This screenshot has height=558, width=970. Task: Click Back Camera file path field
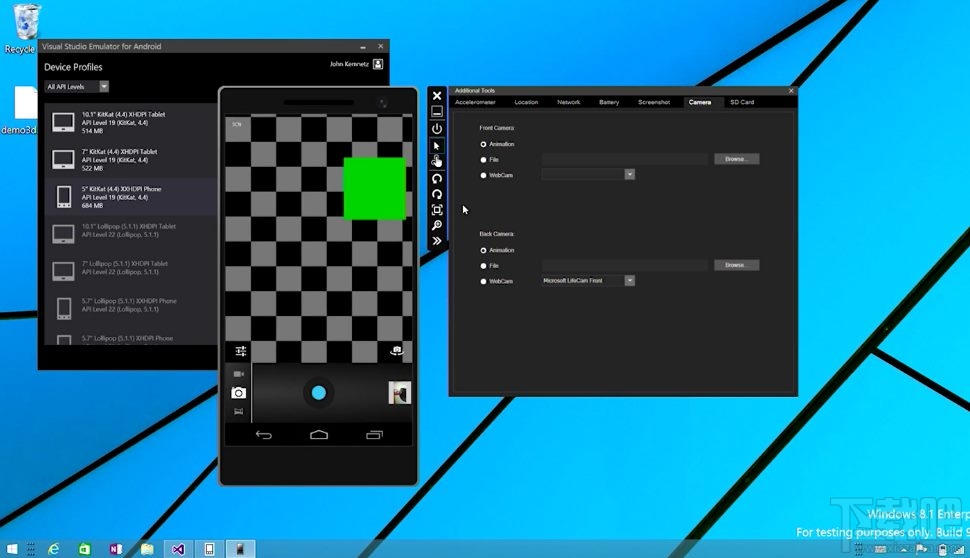[x=625, y=265]
